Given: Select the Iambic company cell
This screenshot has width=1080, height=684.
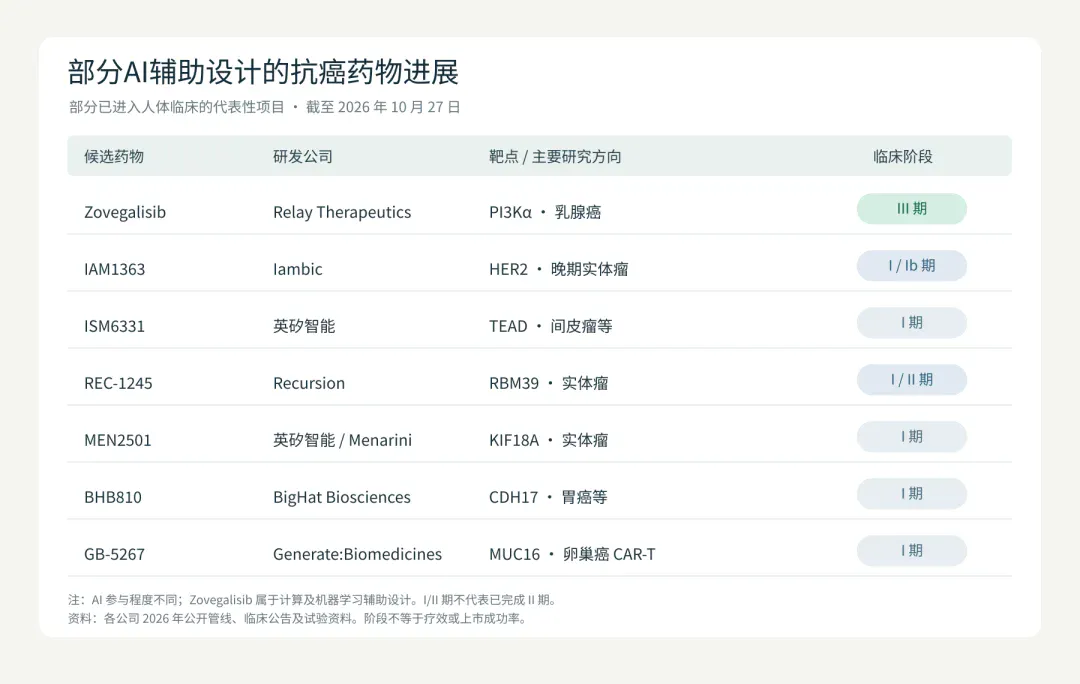Looking at the screenshot, I should click(298, 269).
